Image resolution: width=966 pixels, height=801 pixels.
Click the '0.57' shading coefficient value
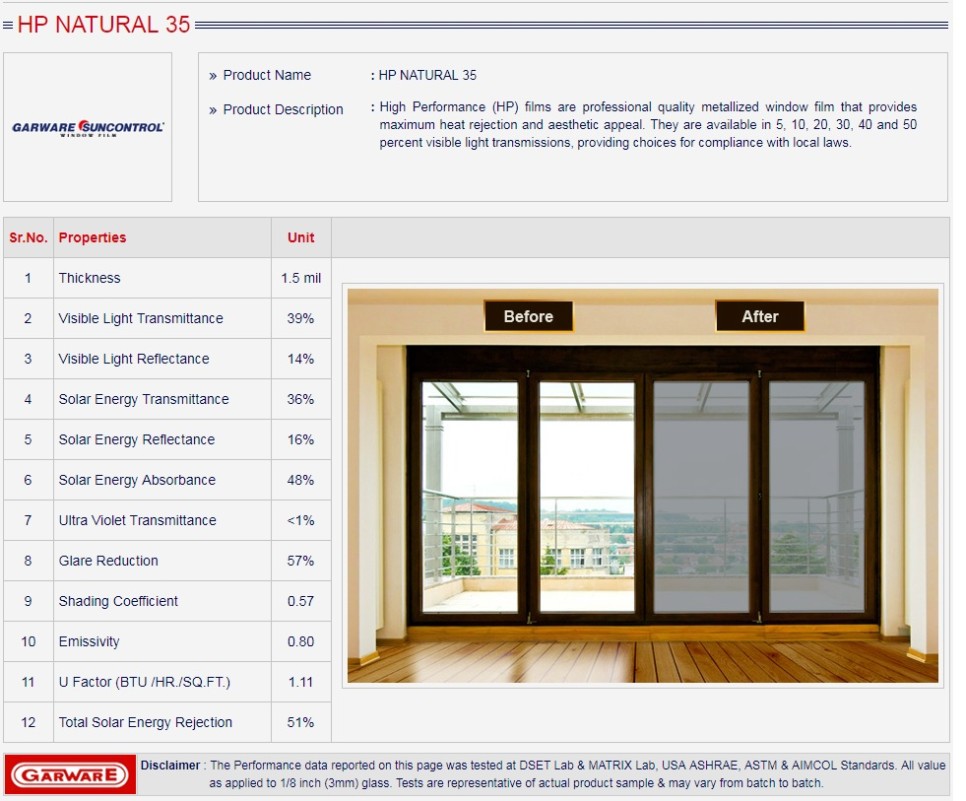pyautogui.click(x=301, y=601)
